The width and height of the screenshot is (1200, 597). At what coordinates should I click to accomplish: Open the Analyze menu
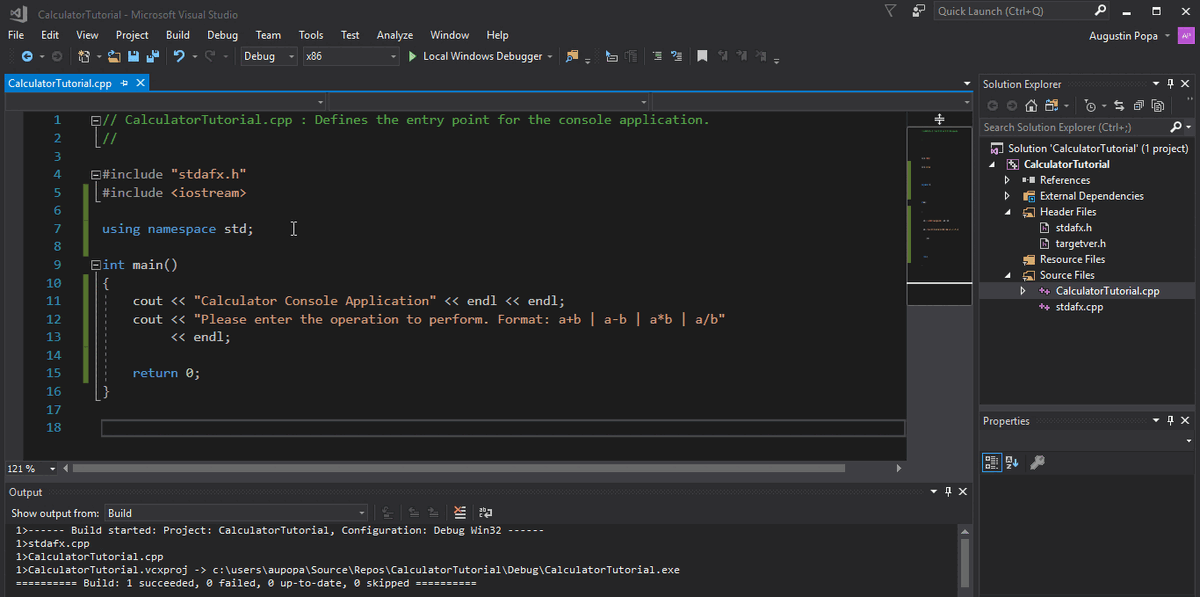(x=395, y=35)
